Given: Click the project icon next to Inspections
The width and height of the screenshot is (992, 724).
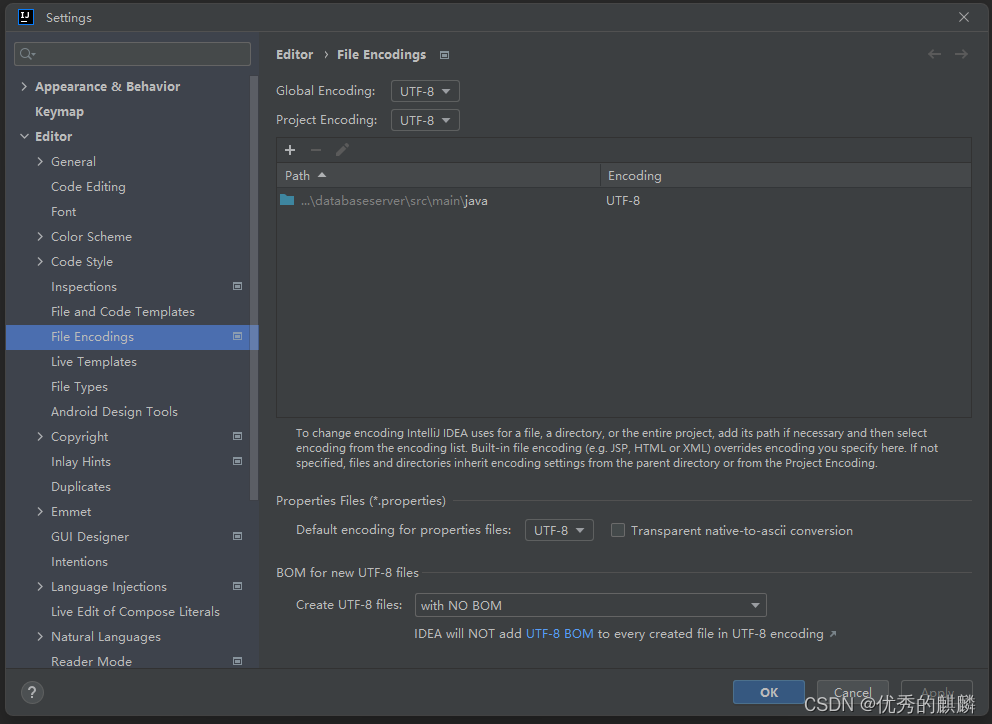Looking at the screenshot, I should click(238, 287).
